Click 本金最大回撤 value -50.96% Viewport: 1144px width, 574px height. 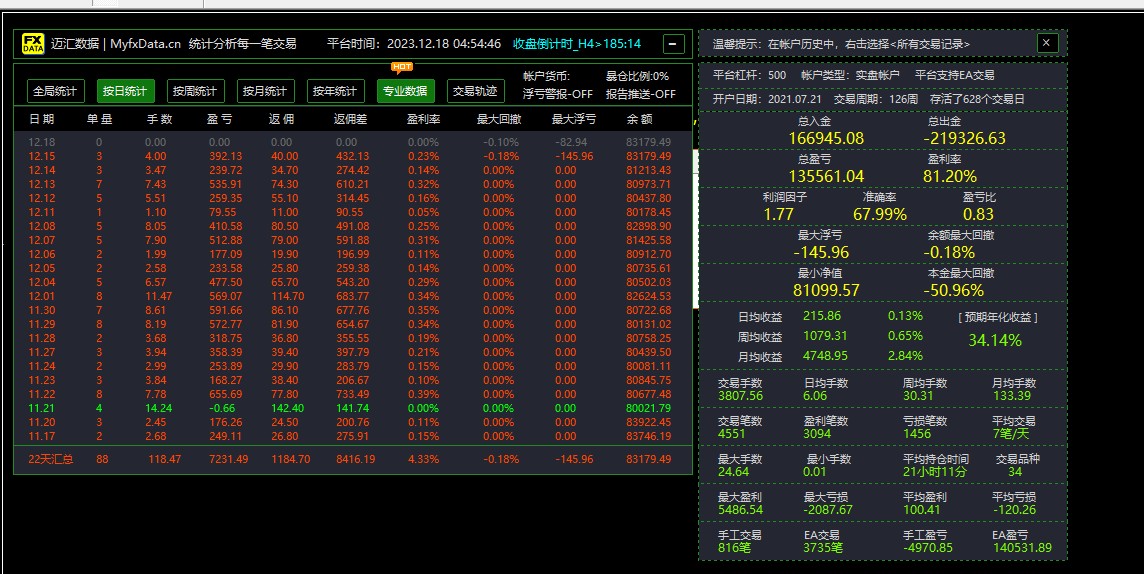click(954, 290)
